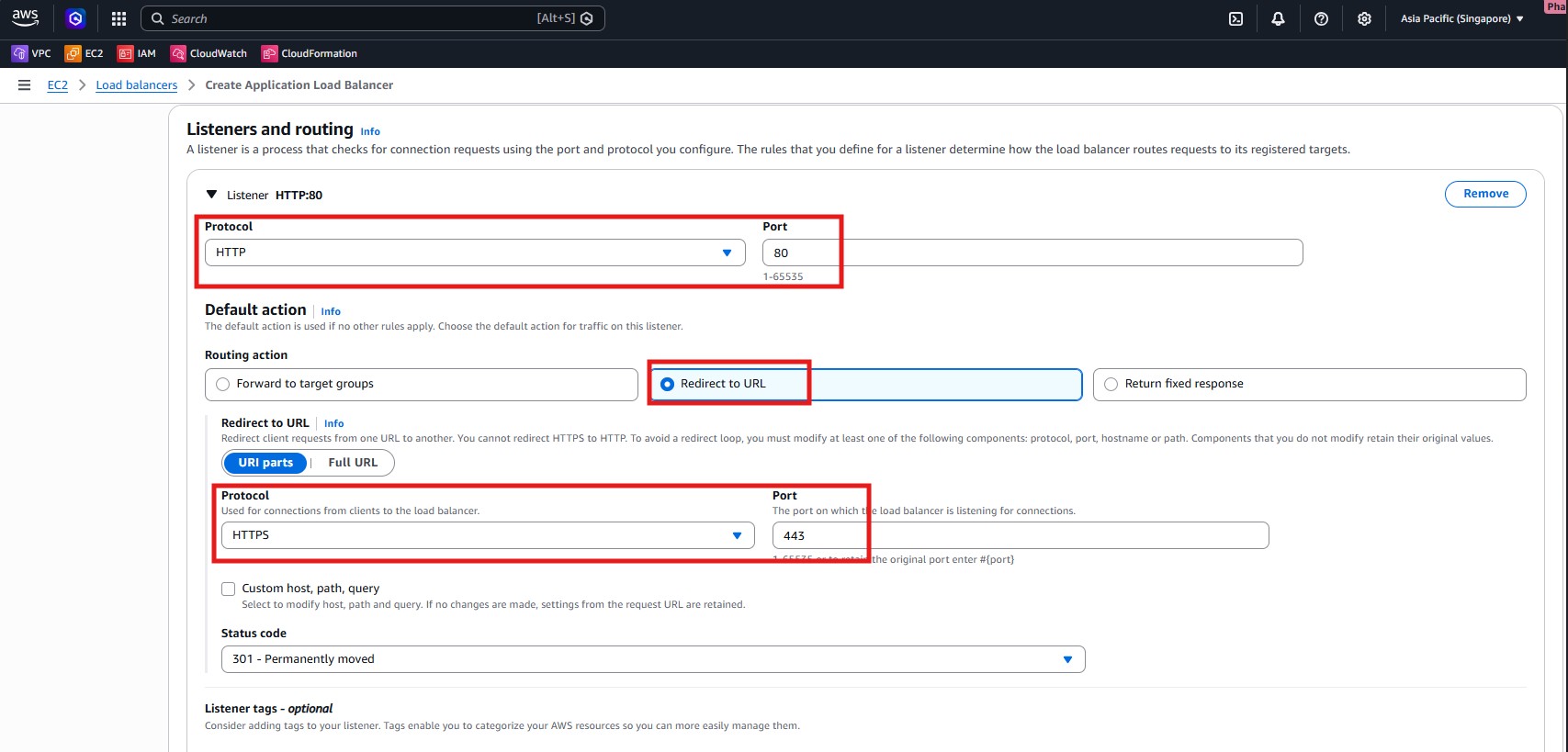Open the AWS CloudShell icon

[1235, 18]
